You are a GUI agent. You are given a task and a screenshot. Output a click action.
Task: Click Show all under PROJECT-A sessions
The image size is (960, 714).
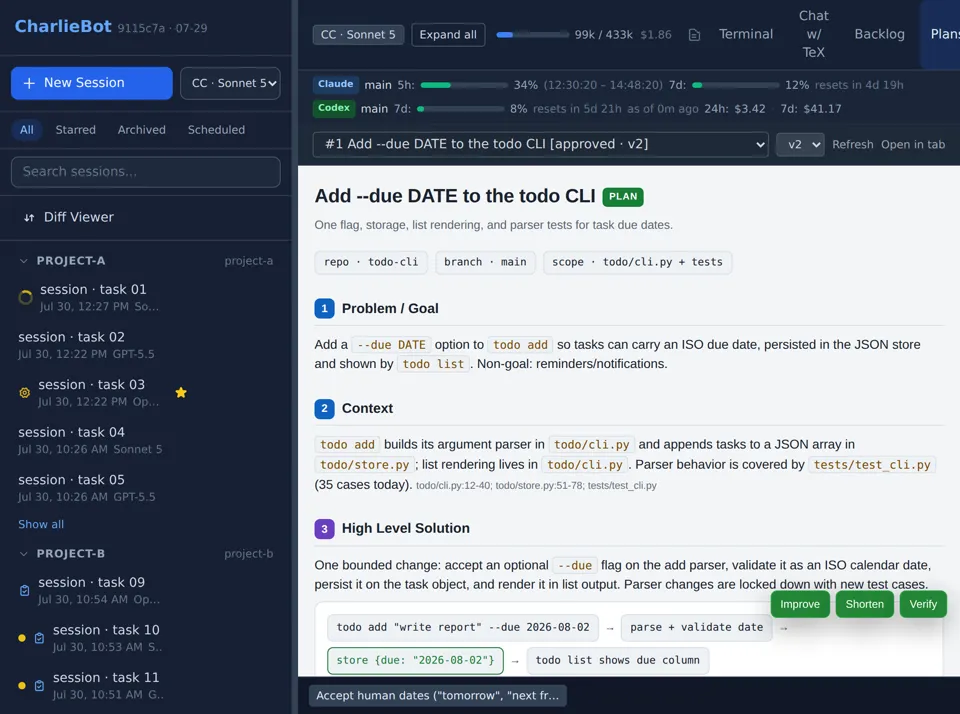coord(41,524)
